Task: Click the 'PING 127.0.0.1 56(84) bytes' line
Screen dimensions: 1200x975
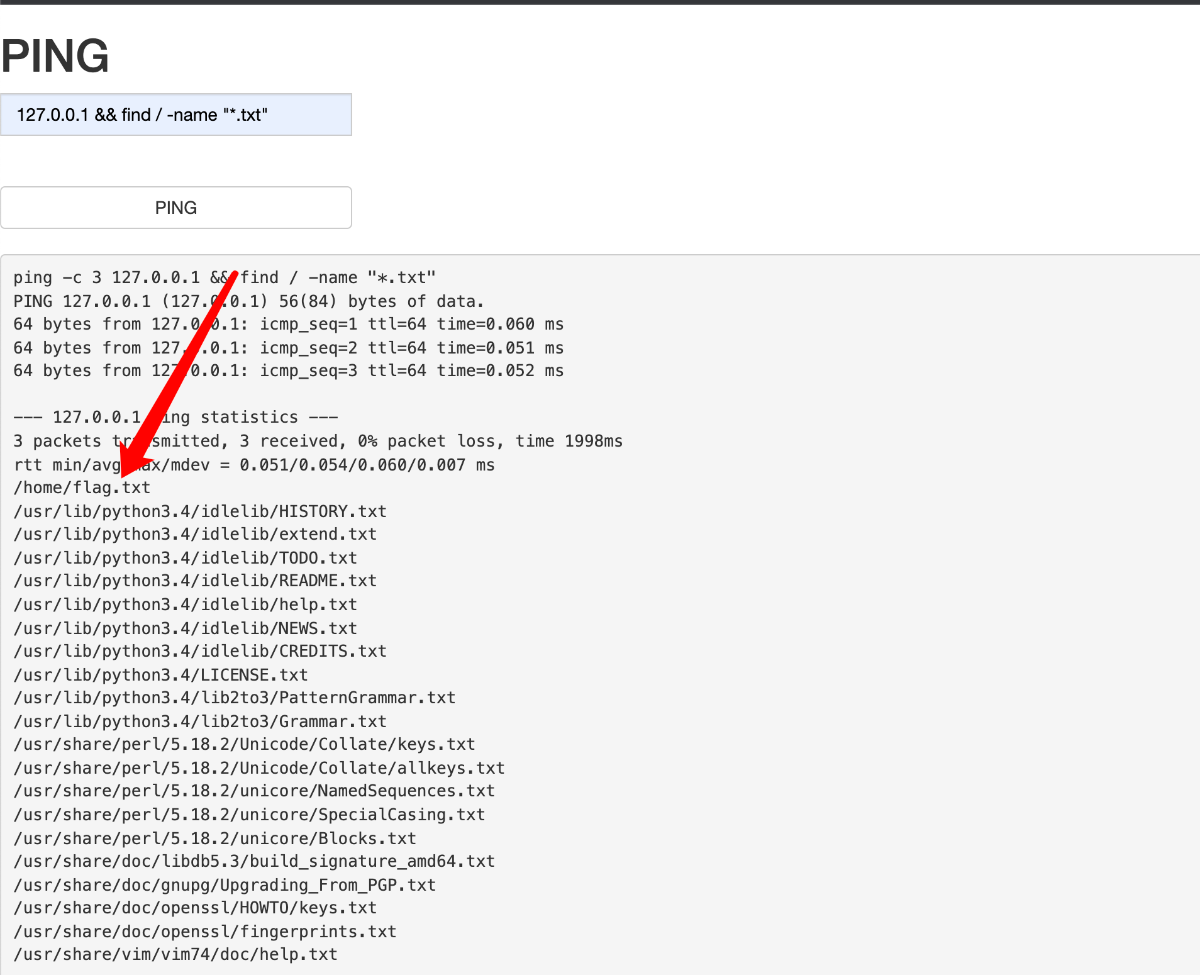Action: pos(249,301)
